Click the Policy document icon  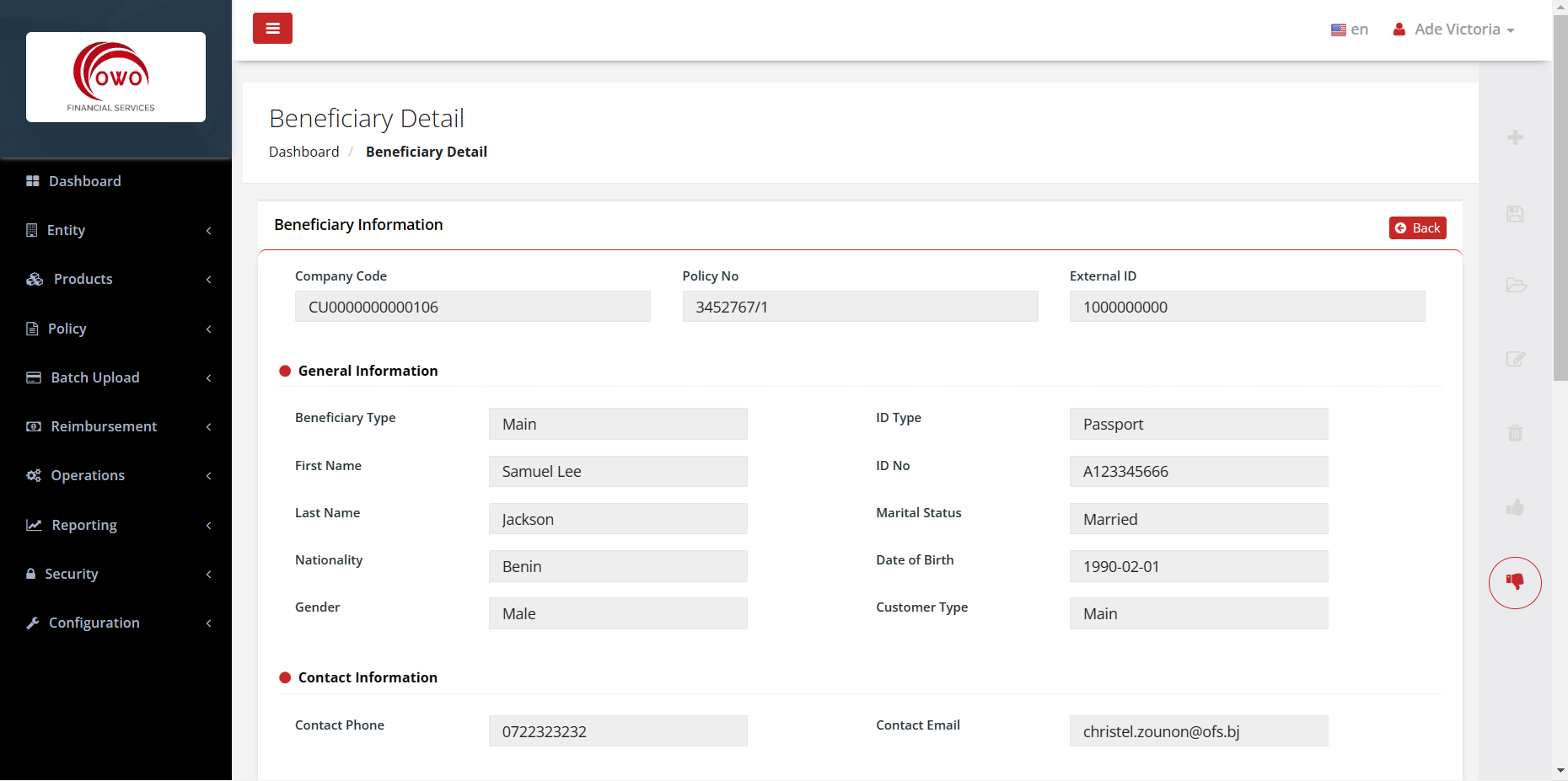32,329
